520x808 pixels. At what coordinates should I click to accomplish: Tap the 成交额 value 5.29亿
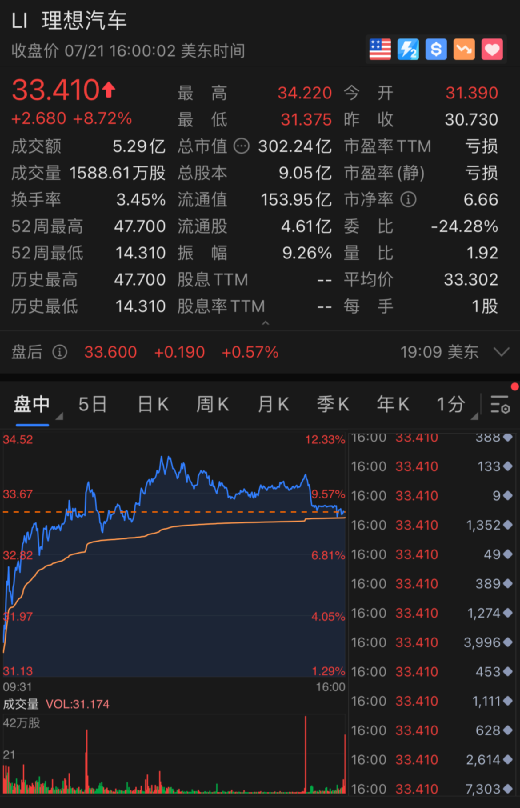coord(139,146)
